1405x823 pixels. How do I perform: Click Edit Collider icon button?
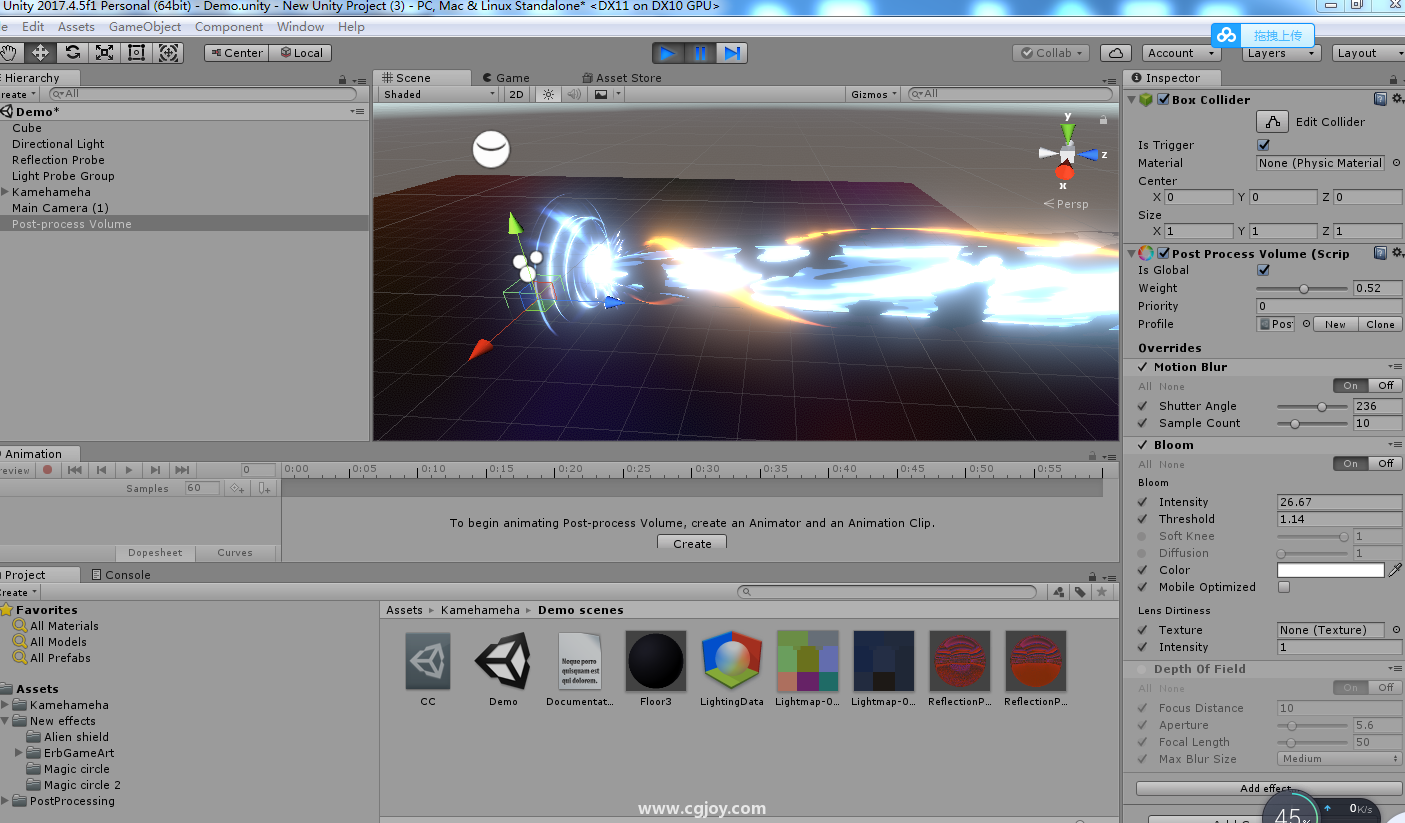[x=1272, y=122]
